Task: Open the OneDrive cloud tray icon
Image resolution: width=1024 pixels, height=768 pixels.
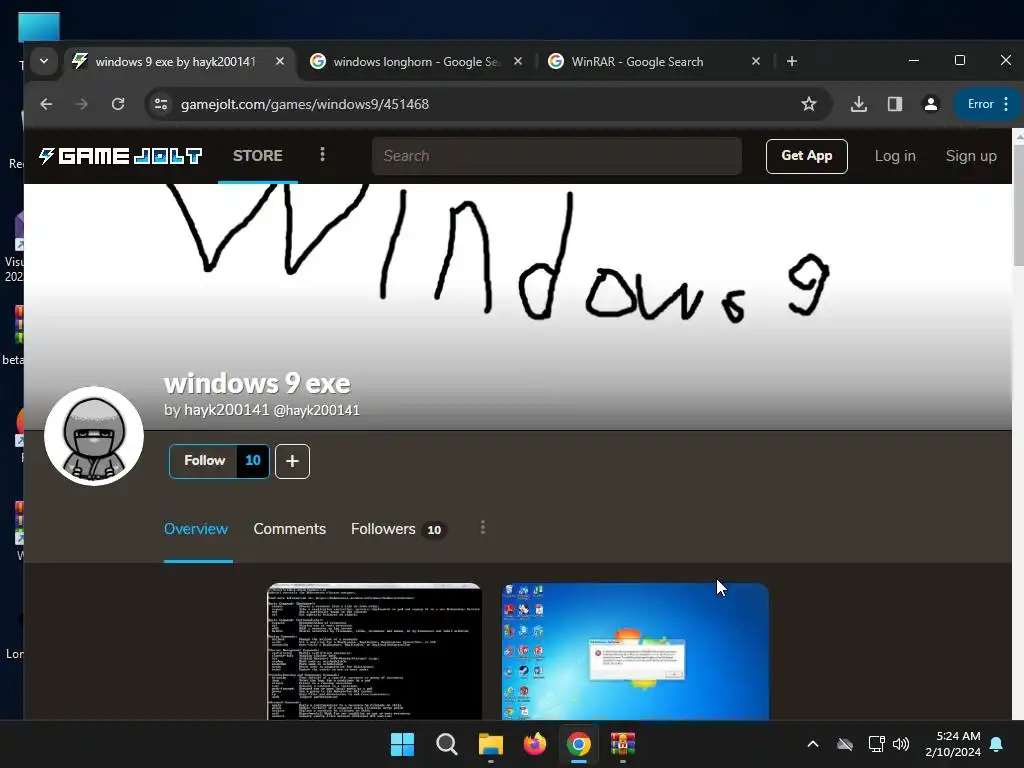Action: [x=845, y=744]
